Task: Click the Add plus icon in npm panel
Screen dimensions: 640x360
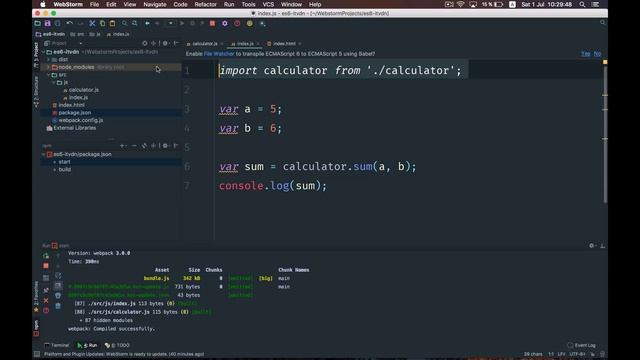Action: (x=122, y=145)
